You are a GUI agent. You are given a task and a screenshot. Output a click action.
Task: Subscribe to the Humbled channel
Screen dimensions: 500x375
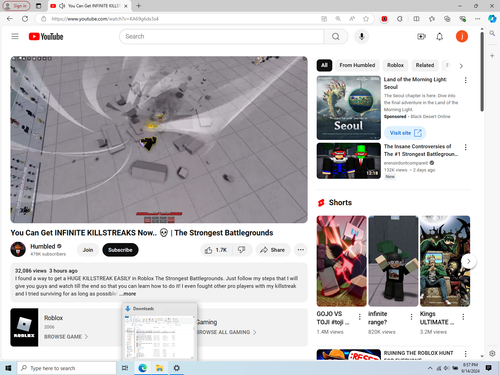click(x=120, y=250)
